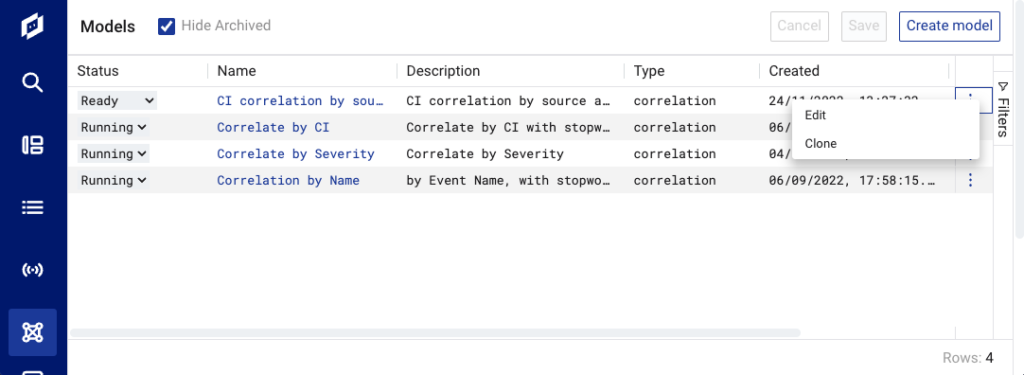1024x375 pixels.
Task: Click the Models page title
Action: [x=108, y=27]
